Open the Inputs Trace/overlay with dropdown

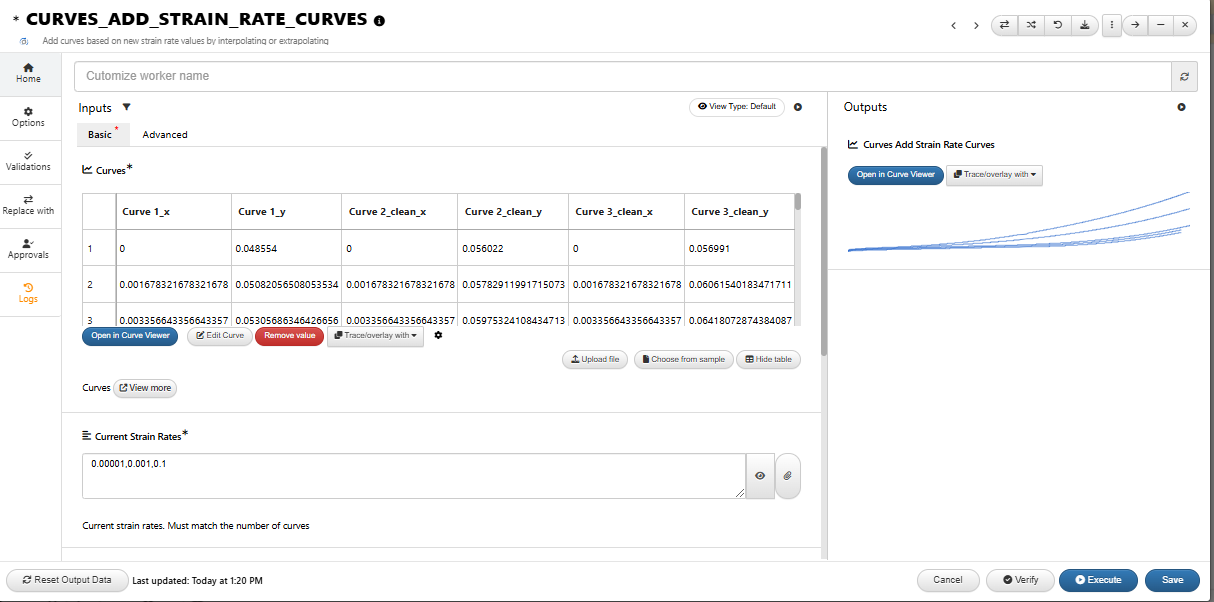click(x=375, y=336)
